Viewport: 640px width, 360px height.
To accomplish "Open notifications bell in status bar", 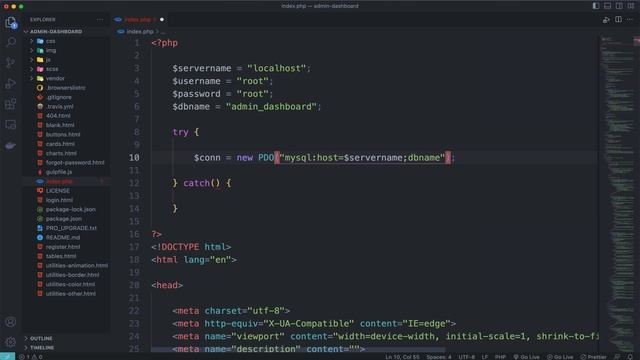I will click(x=630, y=357).
